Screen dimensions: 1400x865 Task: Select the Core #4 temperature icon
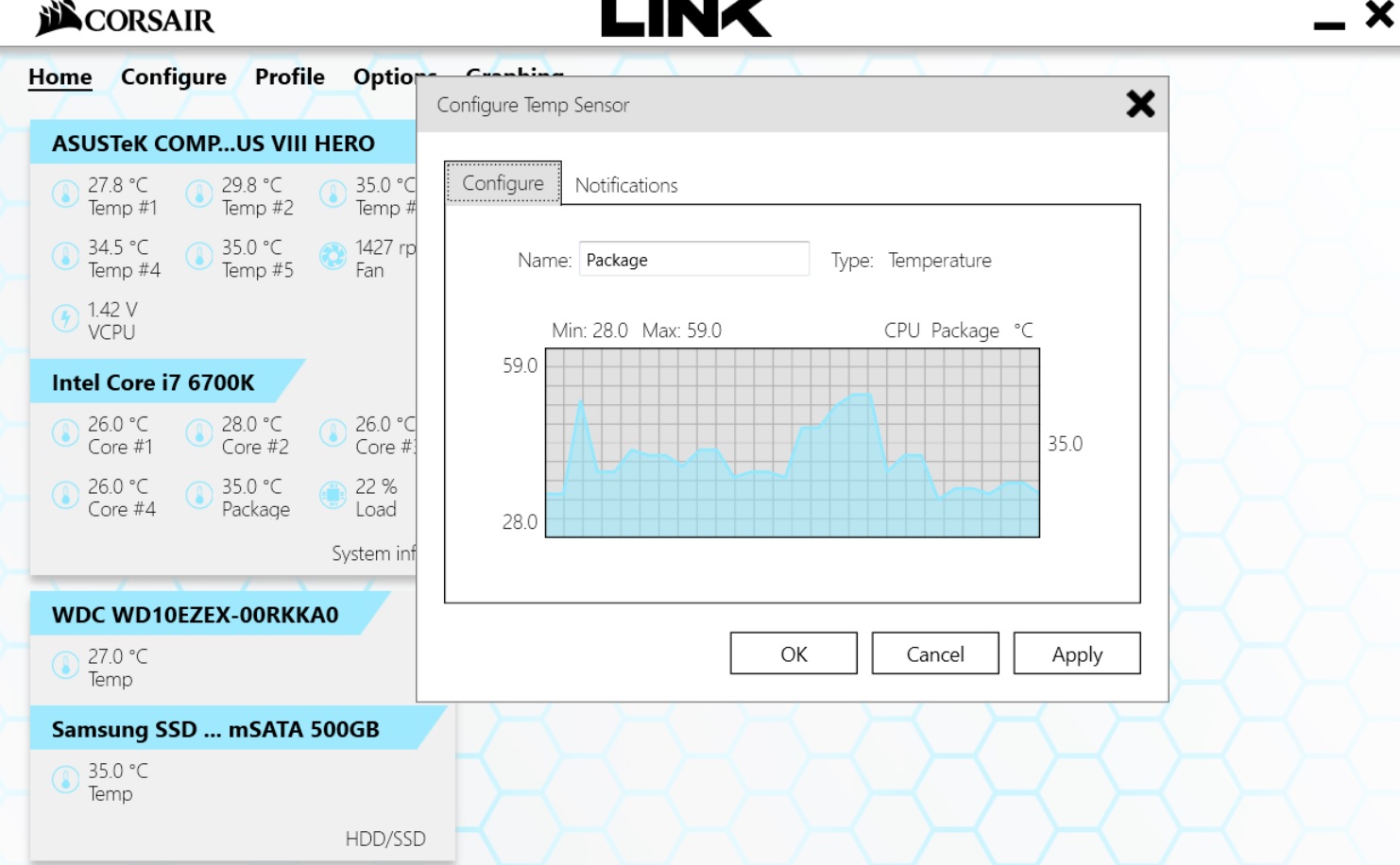[x=65, y=495]
